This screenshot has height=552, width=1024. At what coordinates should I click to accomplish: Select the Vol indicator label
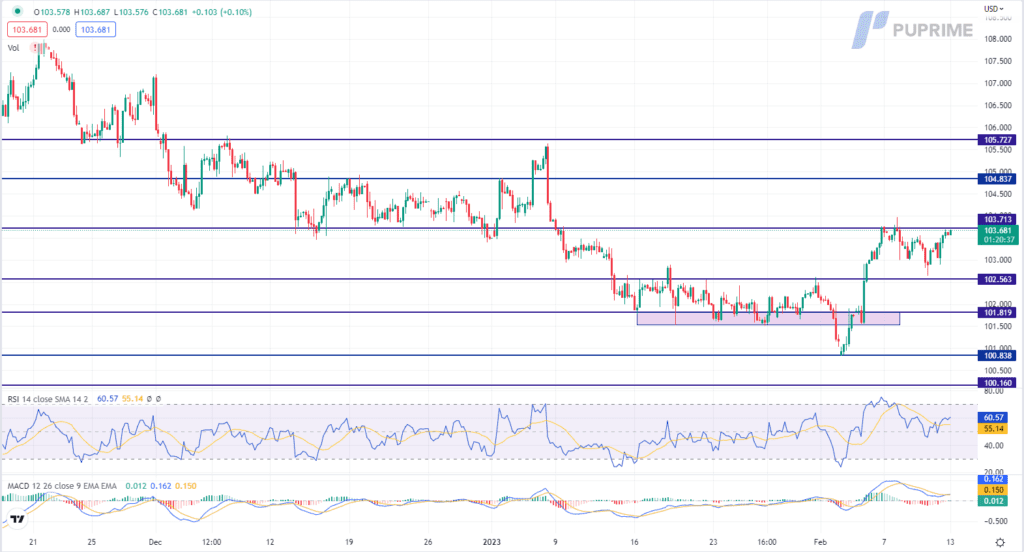tap(14, 48)
